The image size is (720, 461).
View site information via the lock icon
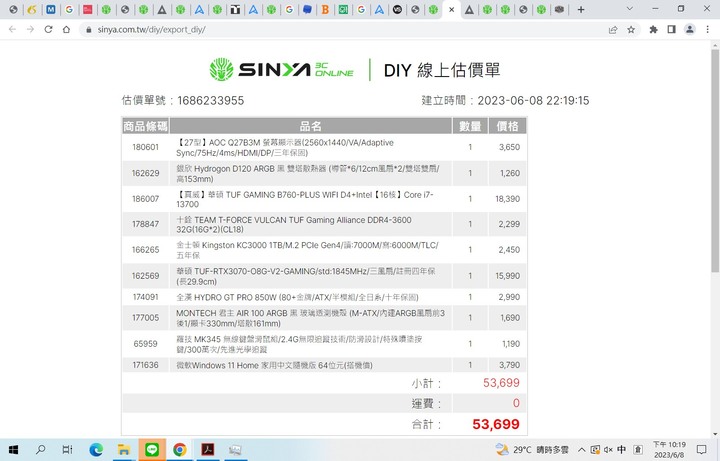(x=89, y=29)
